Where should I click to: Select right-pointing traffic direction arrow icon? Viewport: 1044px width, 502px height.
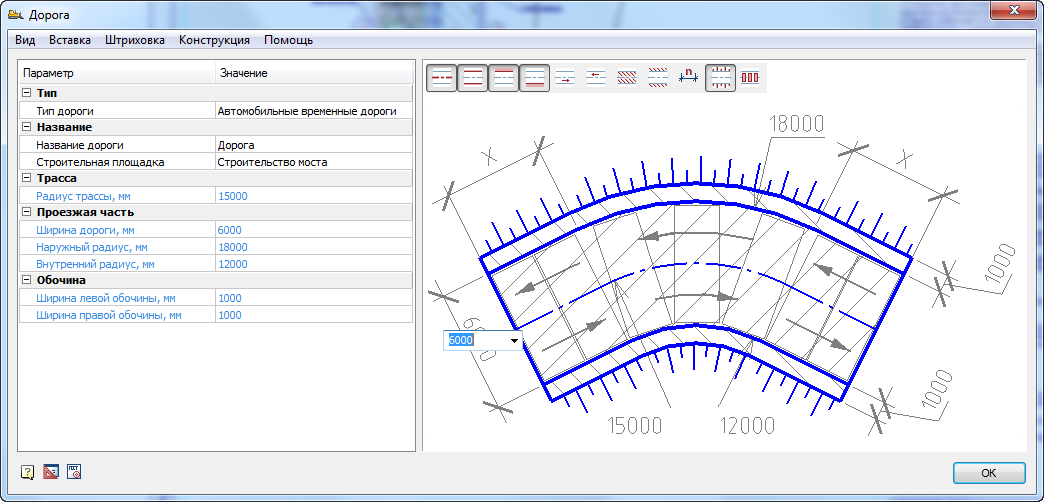tap(565, 78)
